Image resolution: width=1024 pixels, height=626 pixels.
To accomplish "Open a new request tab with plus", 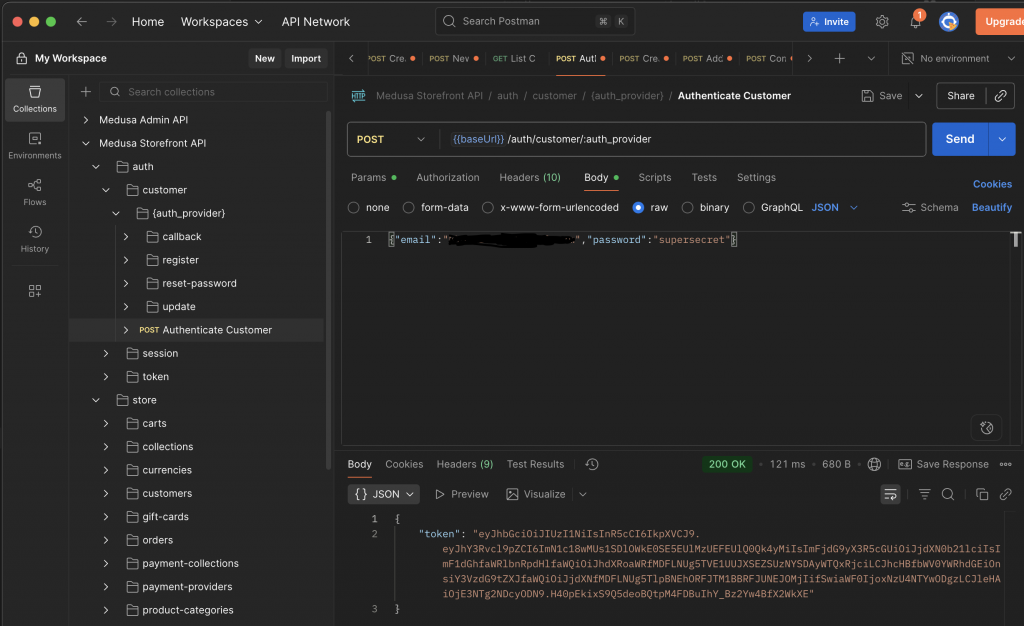I will coord(839,59).
